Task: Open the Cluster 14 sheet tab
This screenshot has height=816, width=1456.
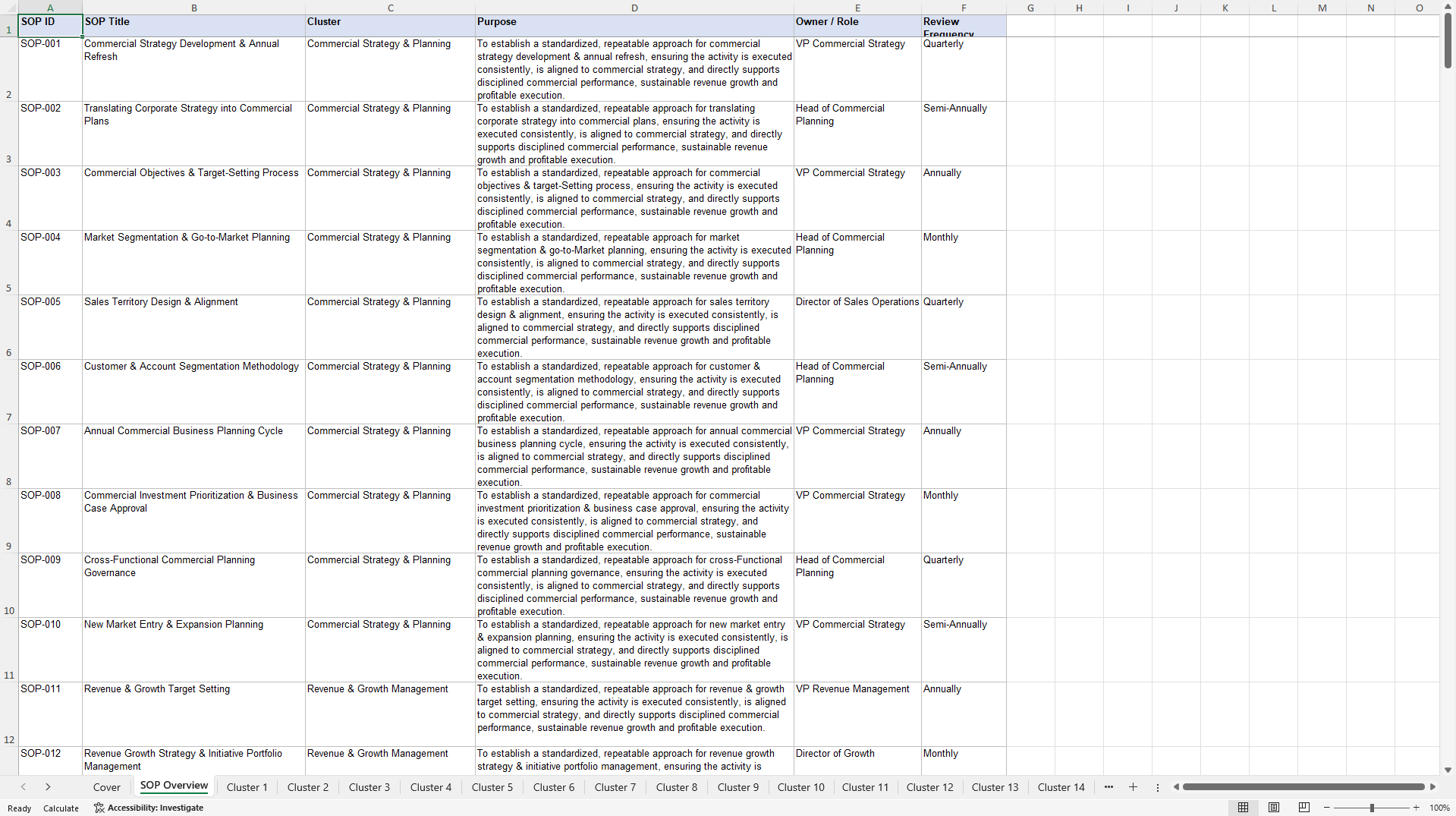Action: click(x=1061, y=787)
